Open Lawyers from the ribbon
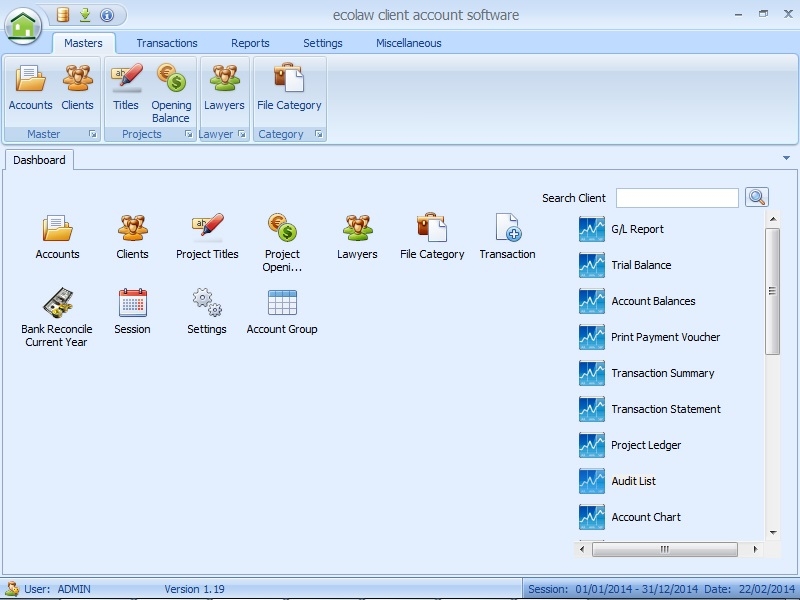800x600 pixels. [224, 80]
